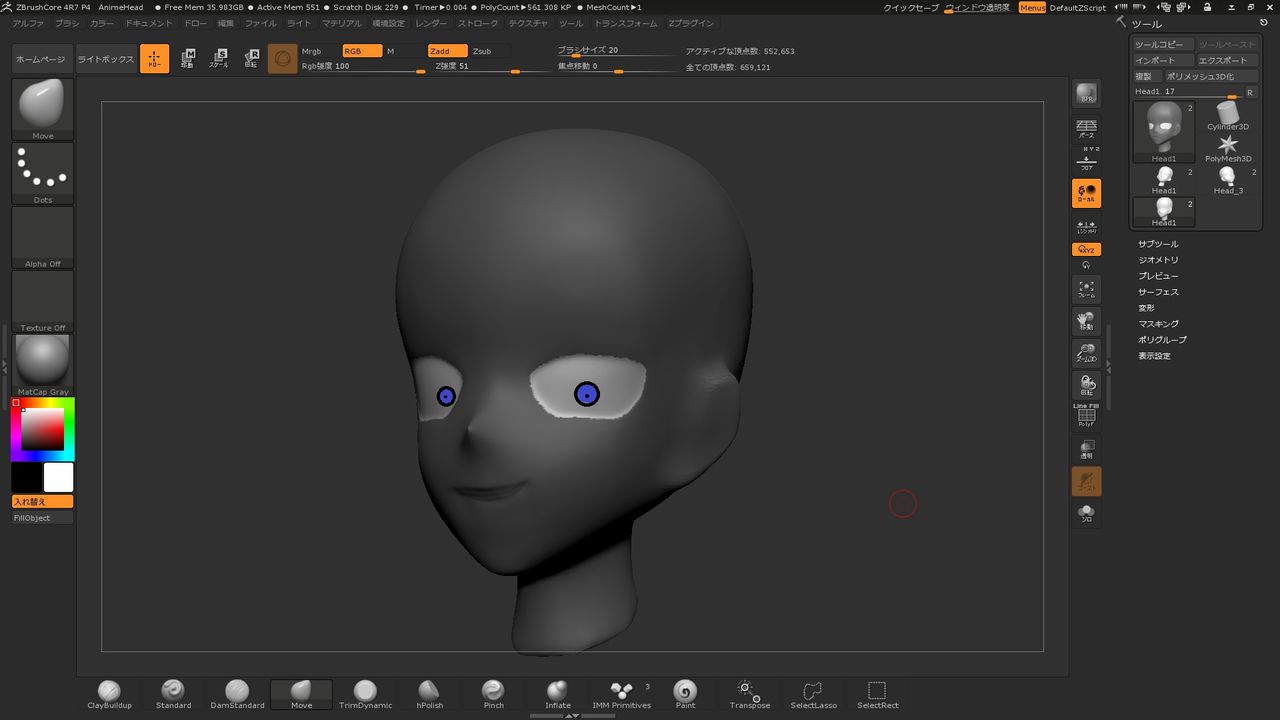Viewport: 1280px width, 720px height.
Task: Select the DamStandard brush
Action: (236, 691)
